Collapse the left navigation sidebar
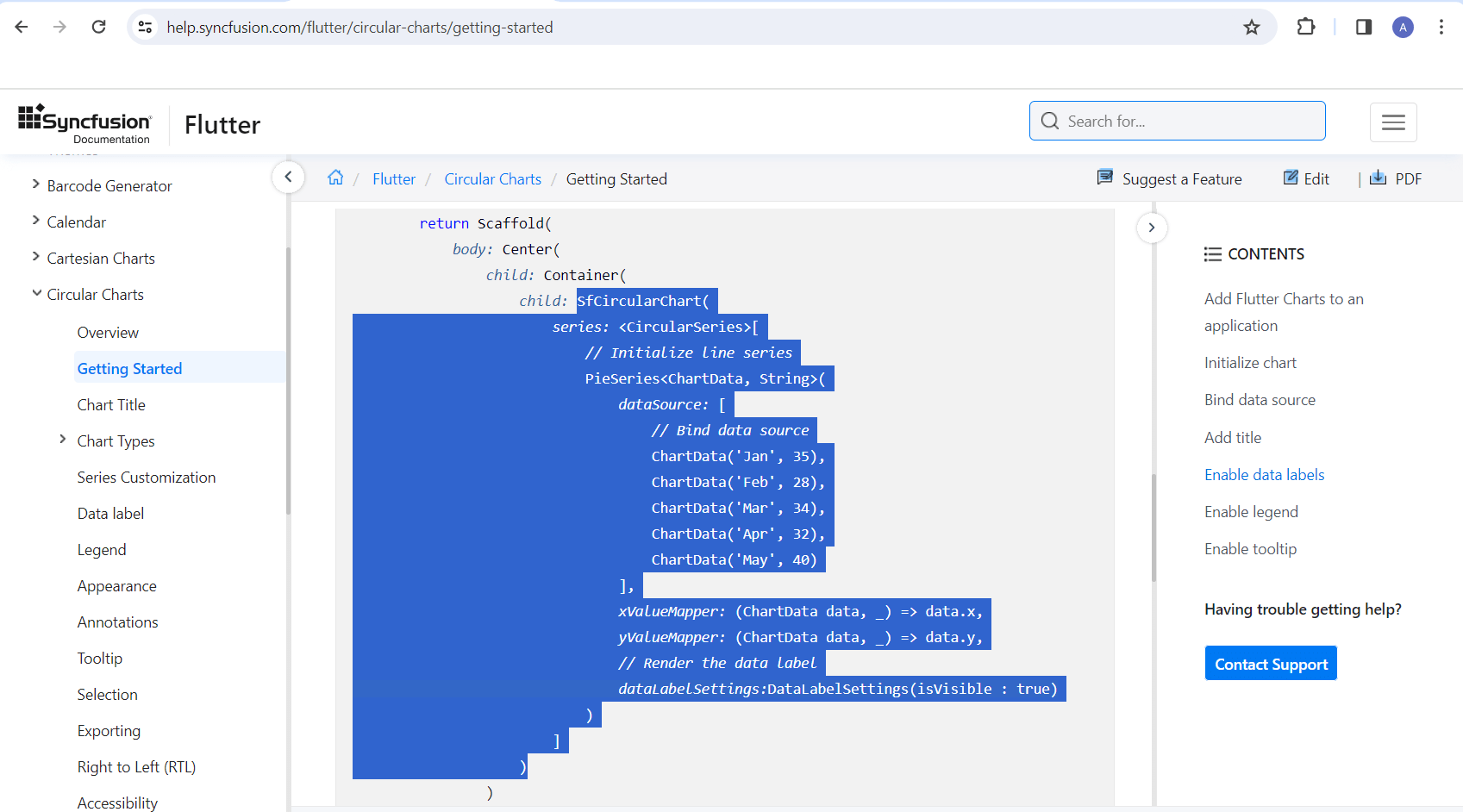Screen dimensions: 1463x812 click(288, 178)
